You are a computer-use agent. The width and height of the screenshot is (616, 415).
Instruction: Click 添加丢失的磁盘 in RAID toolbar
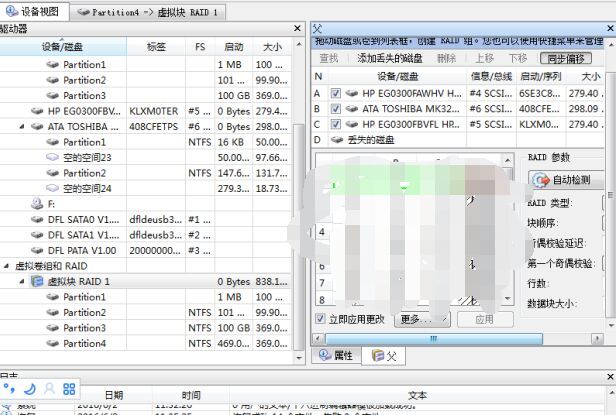pyautogui.click(x=392, y=59)
